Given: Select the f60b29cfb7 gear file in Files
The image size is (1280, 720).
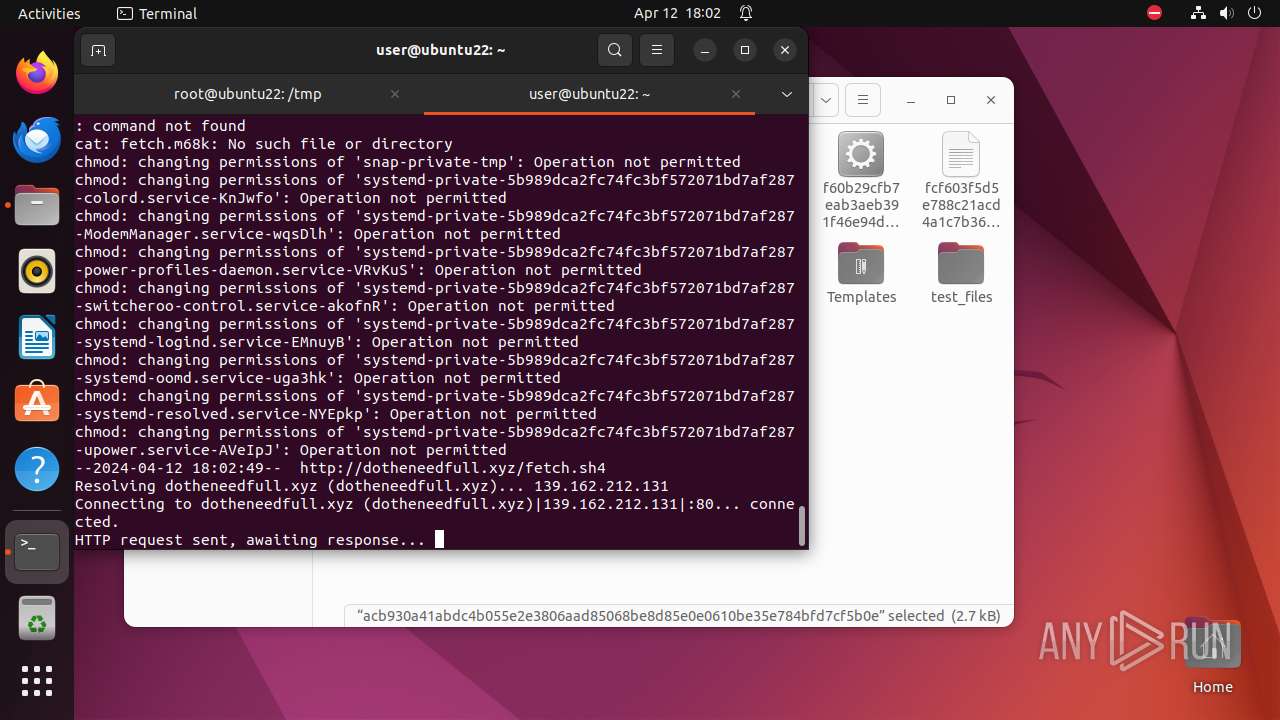Looking at the screenshot, I should click(x=861, y=181).
